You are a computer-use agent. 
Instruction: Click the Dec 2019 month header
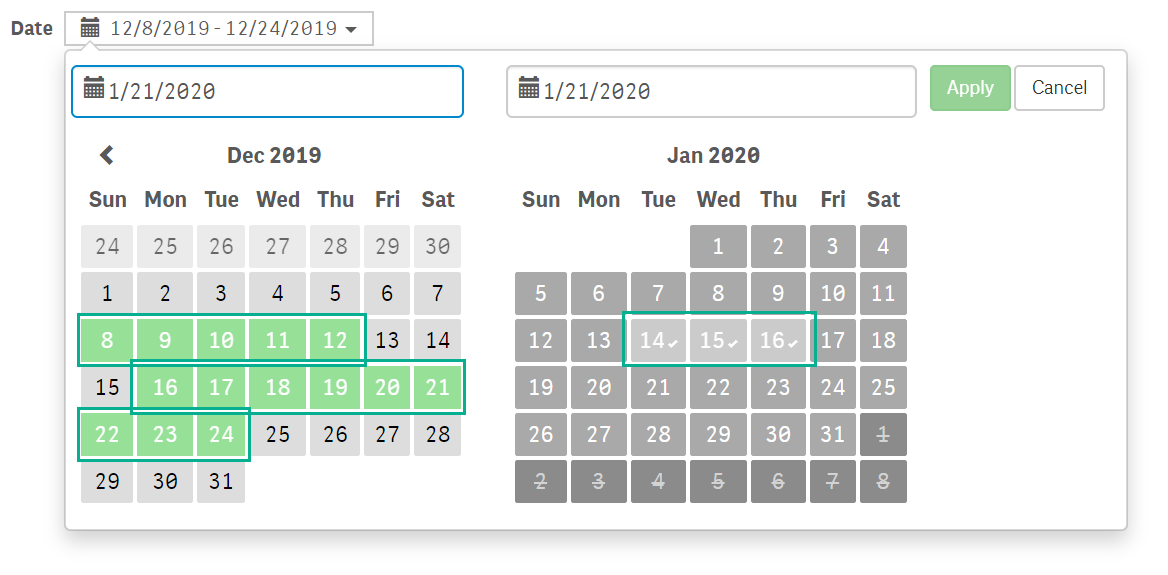pyautogui.click(x=274, y=155)
